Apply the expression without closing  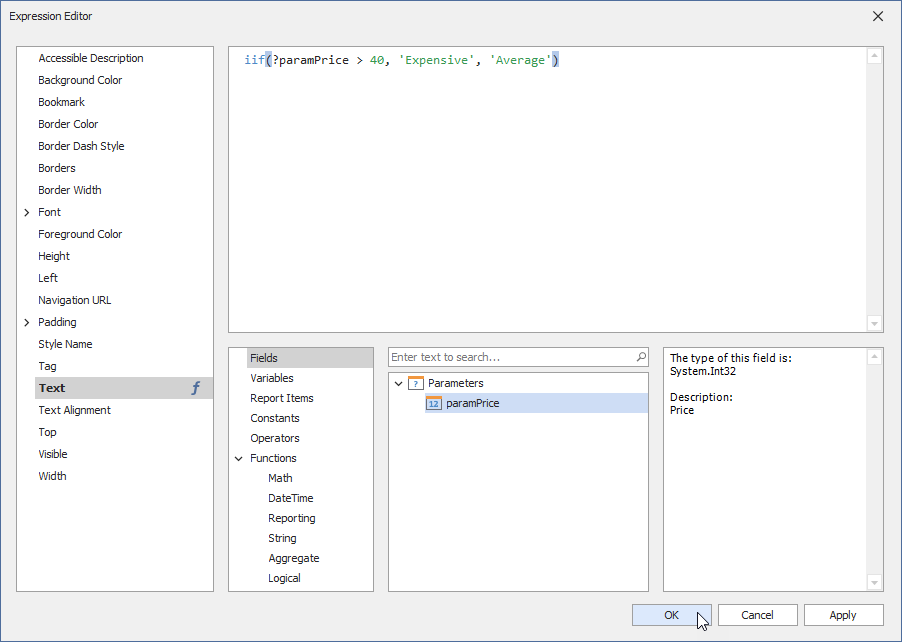[843, 614]
